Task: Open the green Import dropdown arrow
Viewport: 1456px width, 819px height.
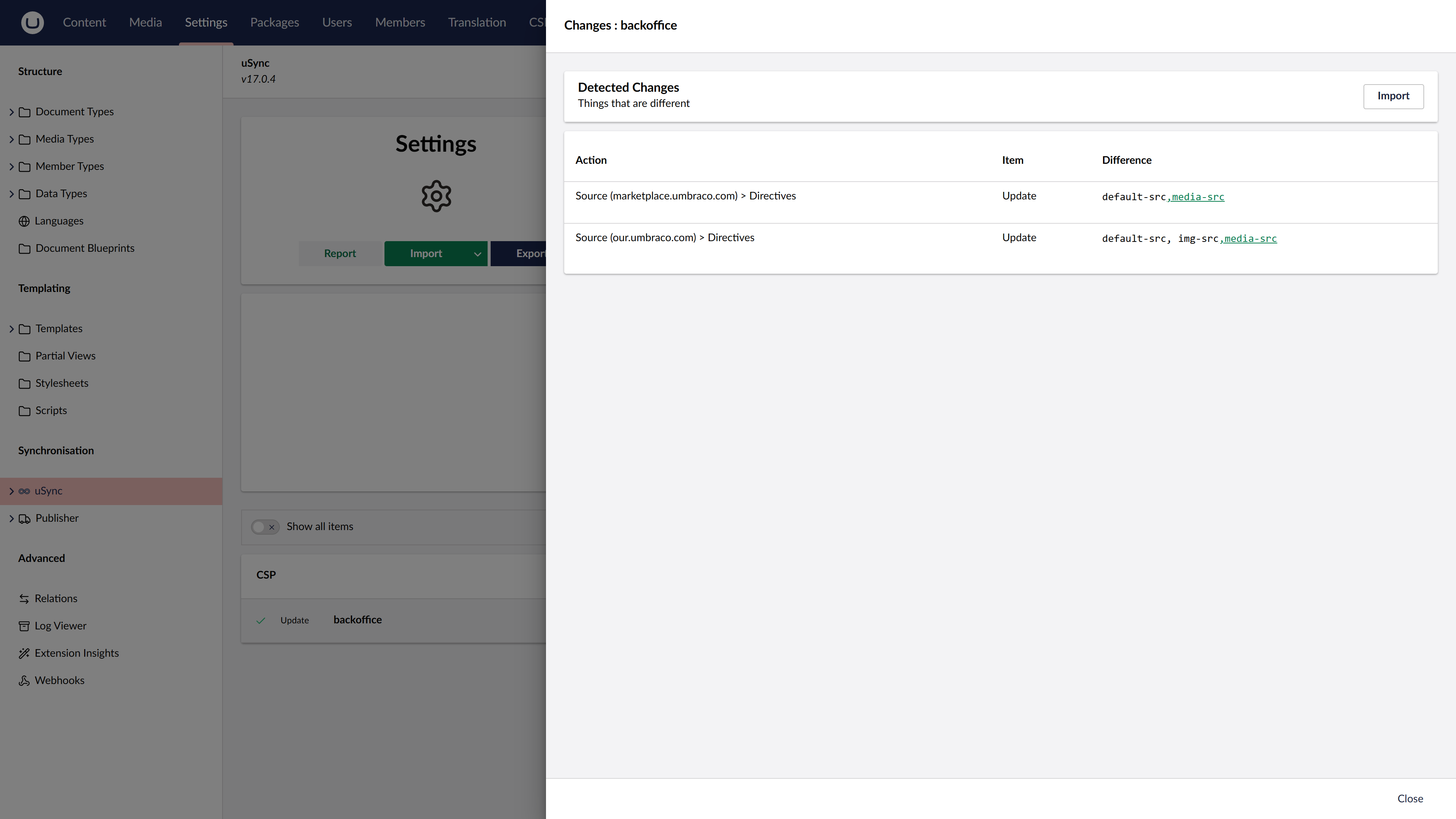Action: click(477, 254)
